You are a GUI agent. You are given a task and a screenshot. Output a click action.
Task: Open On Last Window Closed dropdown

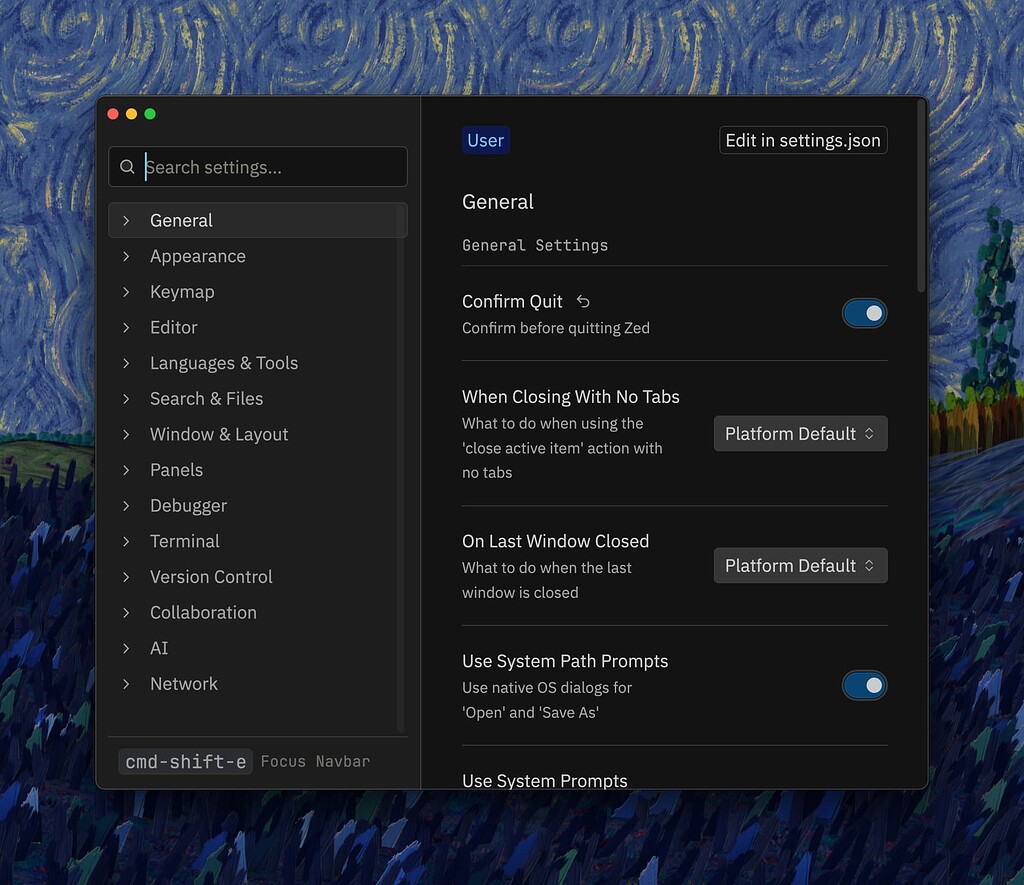(x=800, y=566)
